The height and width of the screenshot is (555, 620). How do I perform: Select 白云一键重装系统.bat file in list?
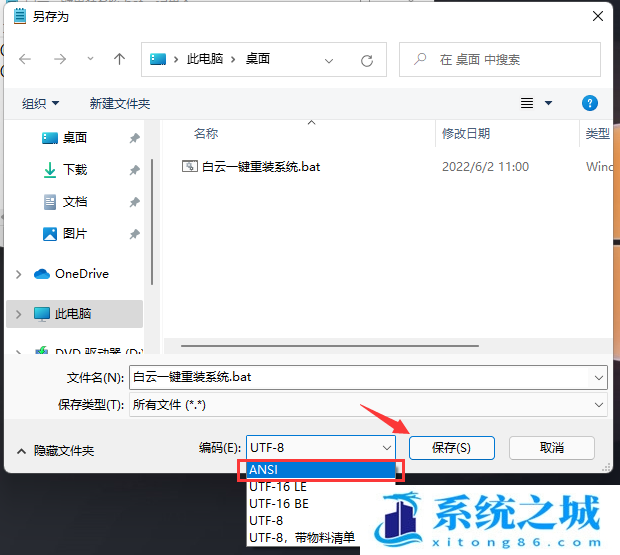point(260,167)
